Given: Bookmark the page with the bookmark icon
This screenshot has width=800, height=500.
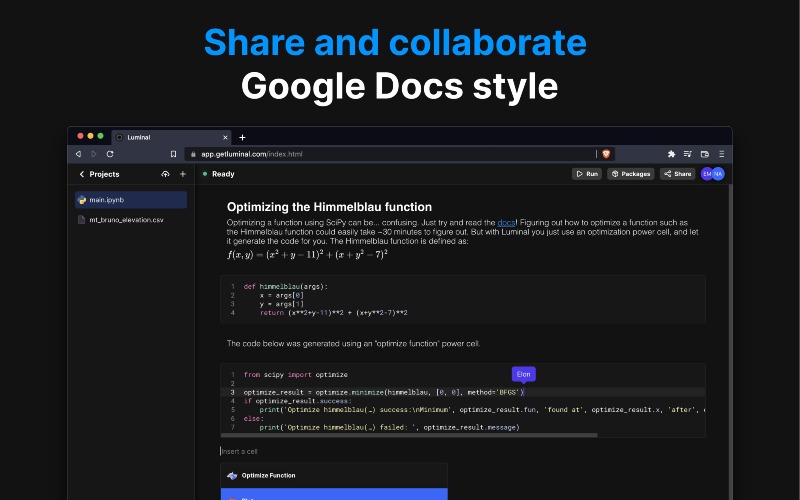Looking at the screenshot, I should [173, 154].
